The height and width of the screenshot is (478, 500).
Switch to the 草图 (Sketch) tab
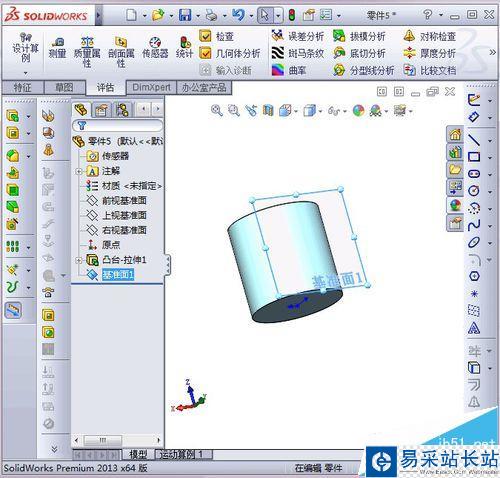pyautogui.click(x=64, y=88)
